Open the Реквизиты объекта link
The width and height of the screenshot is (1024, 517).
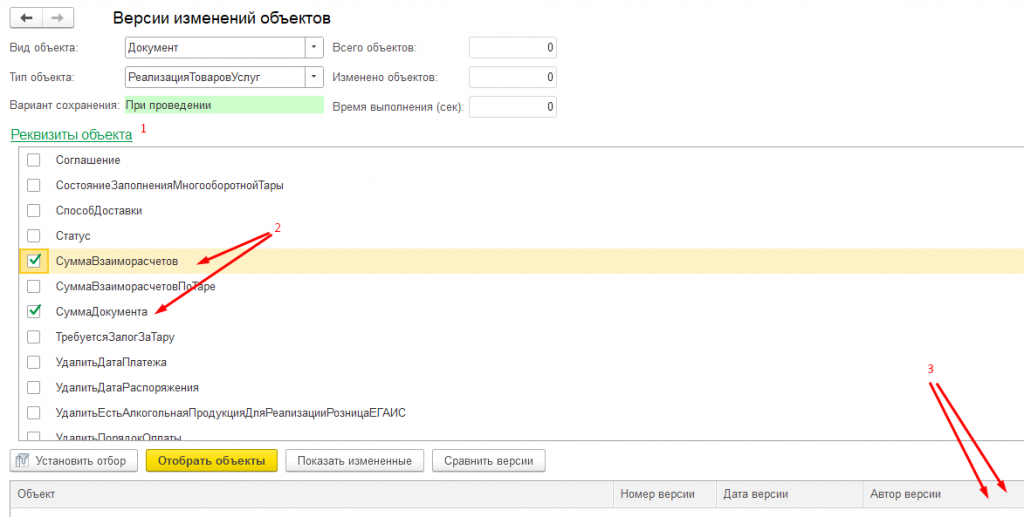71,134
